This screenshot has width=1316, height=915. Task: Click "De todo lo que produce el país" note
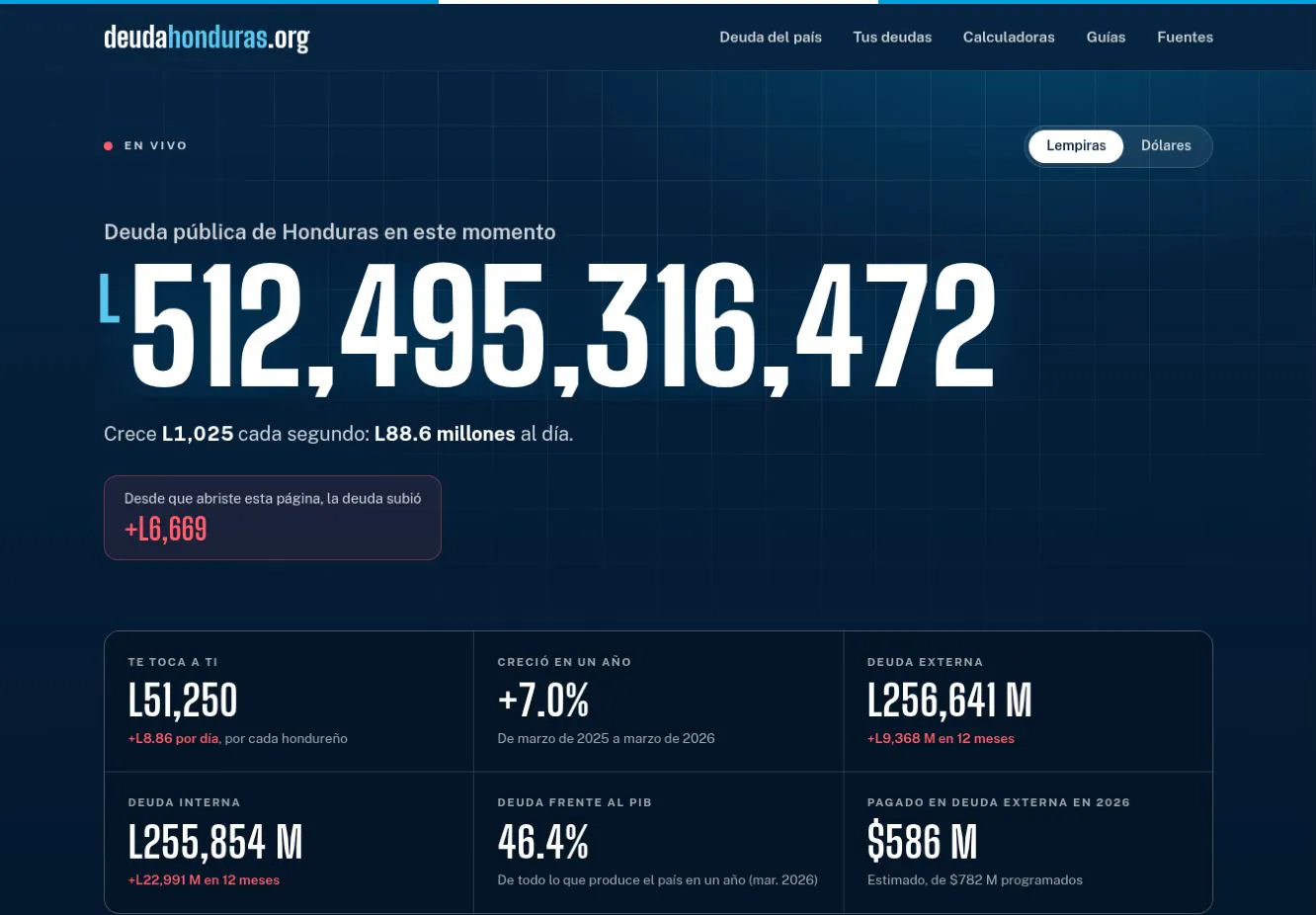[x=658, y=880]
